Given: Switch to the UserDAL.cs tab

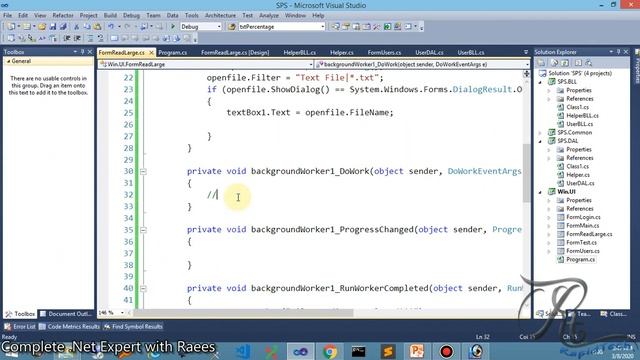Looking at the screenshot, I should point(429,53).
